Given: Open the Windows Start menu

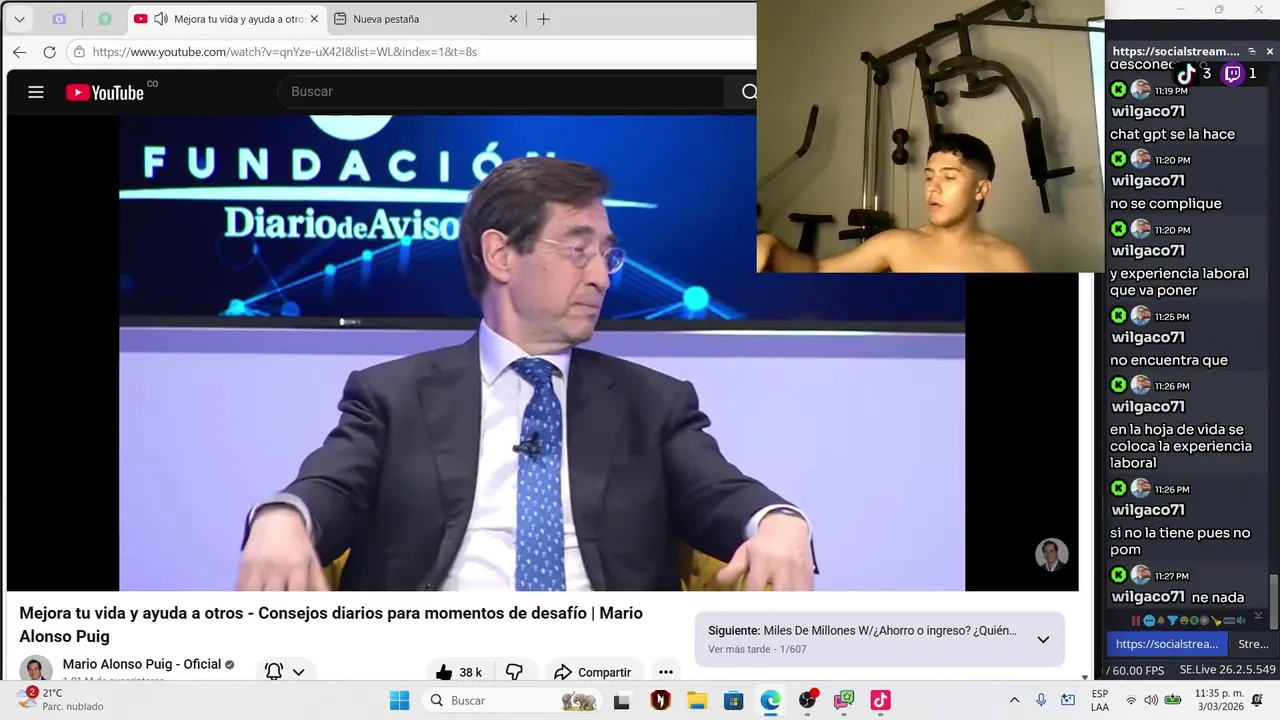Looking at the screenshot, I should coord(399,700).
